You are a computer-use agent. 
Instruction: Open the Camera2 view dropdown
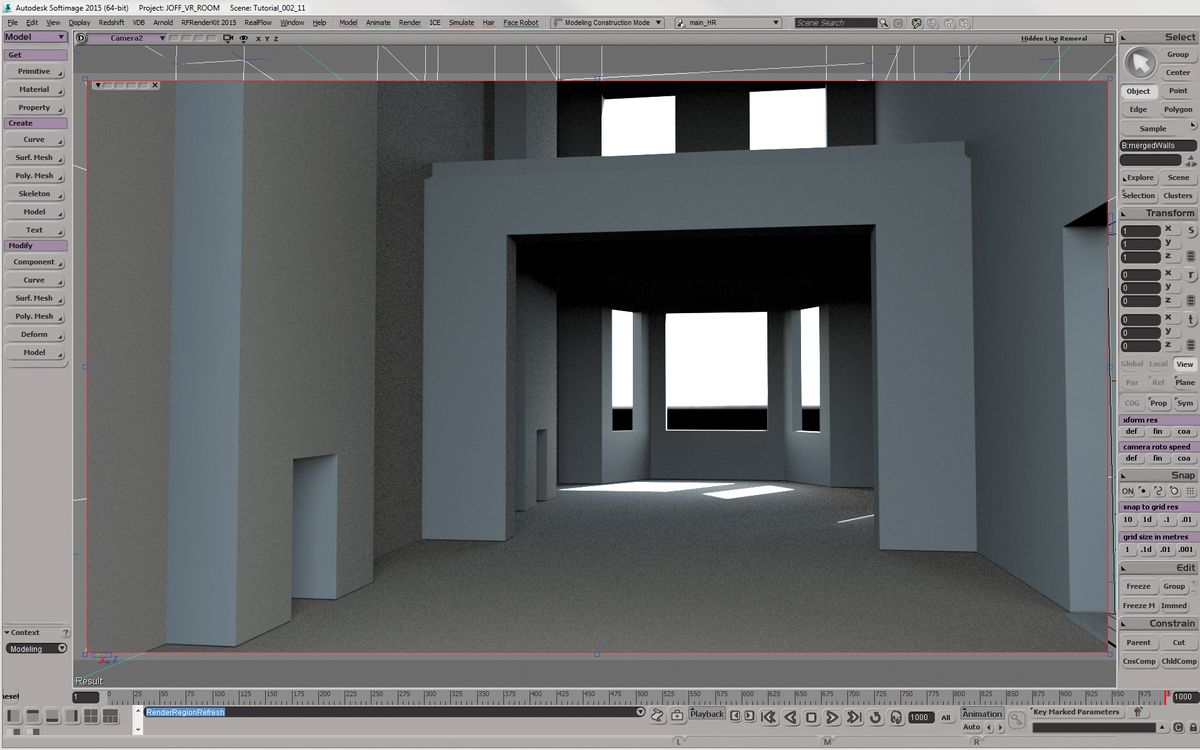click(162, 38)
